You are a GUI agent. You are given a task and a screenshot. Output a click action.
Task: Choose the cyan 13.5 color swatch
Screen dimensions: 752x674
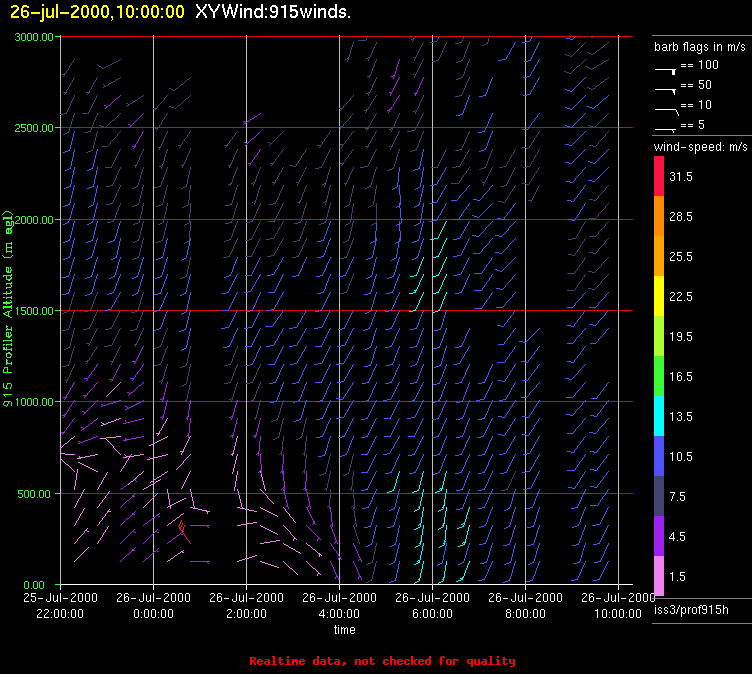click(x=660, y=416)
